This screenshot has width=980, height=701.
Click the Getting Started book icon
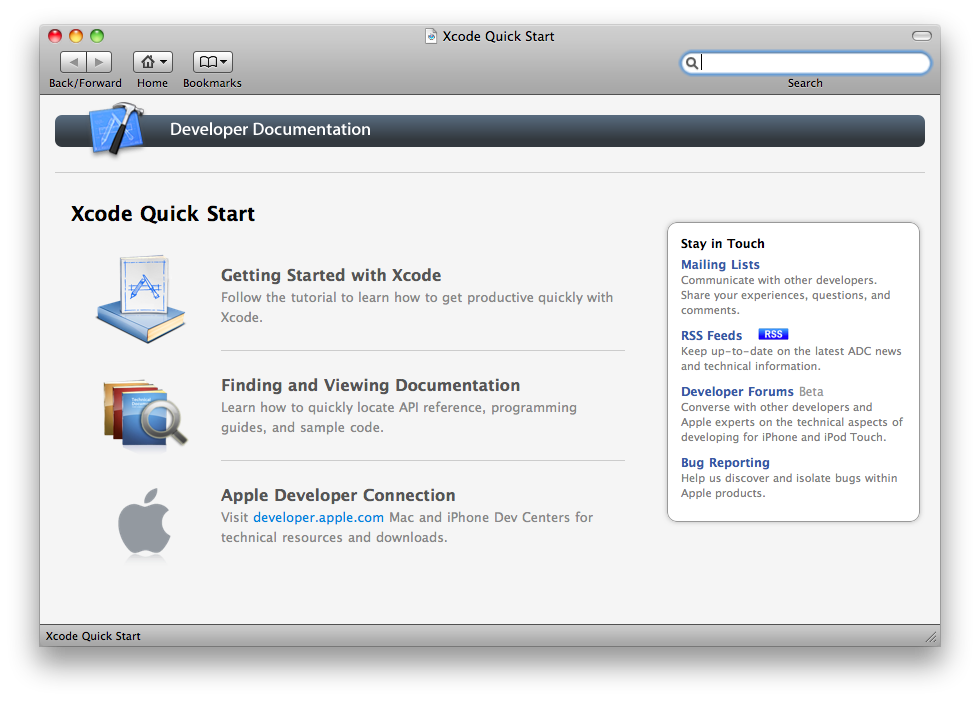click(x=141, y=299)
